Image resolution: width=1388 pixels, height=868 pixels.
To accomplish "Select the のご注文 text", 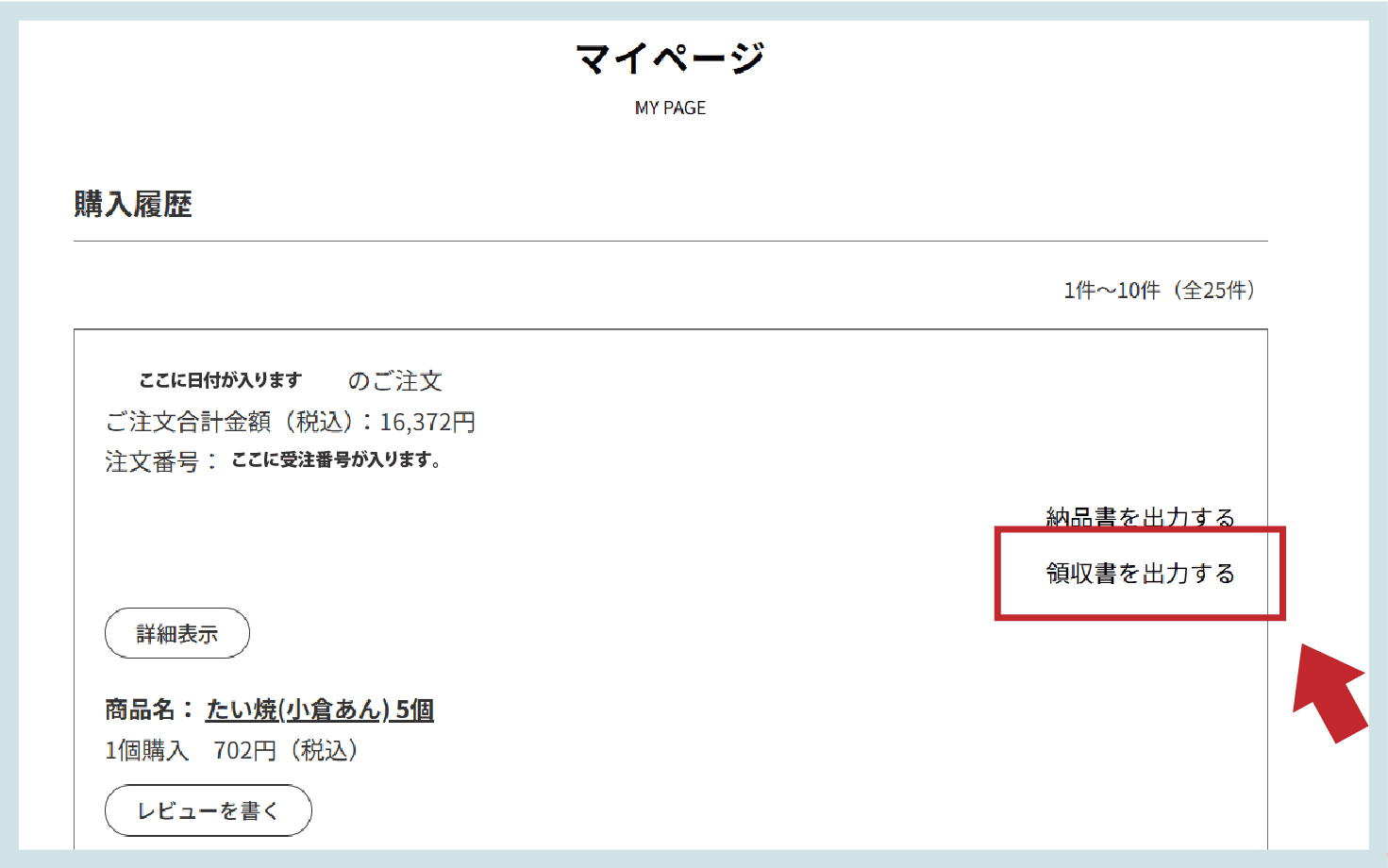I will coord(394,381).
